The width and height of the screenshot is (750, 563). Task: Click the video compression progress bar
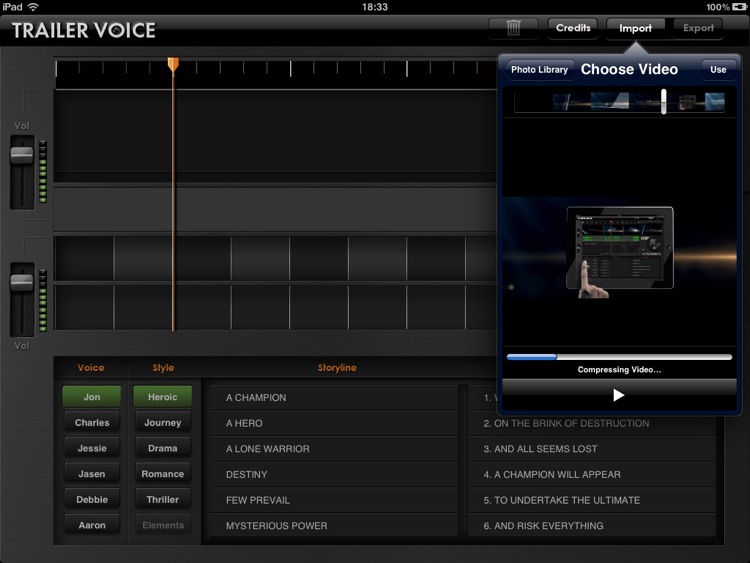[619, 357]
